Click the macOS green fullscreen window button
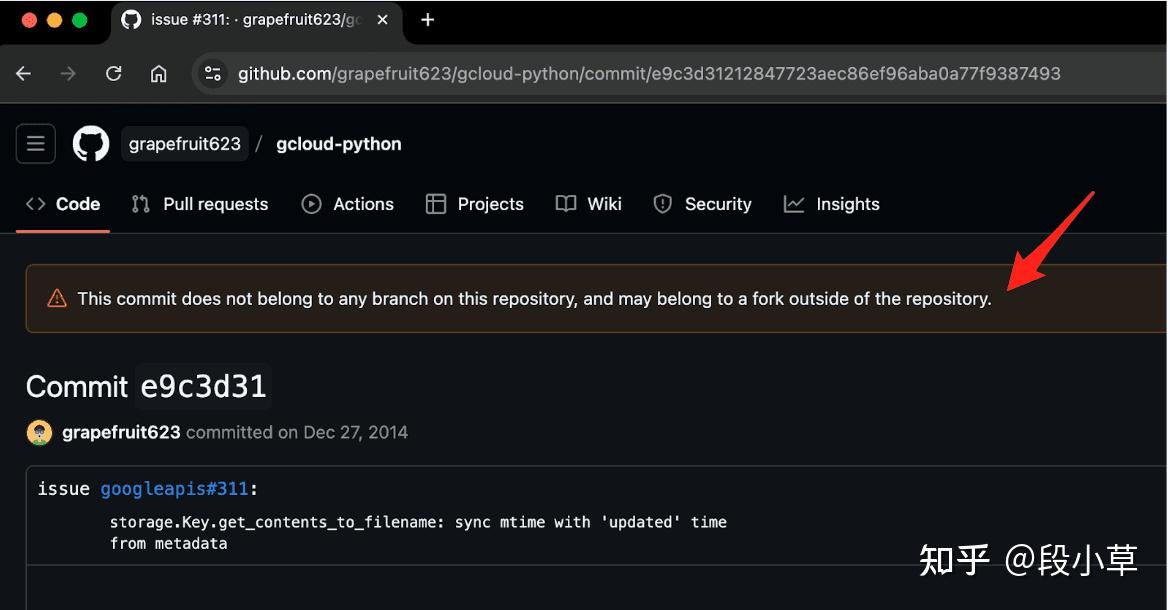This screenshot has width=1170, height=610. pos(79,20)
